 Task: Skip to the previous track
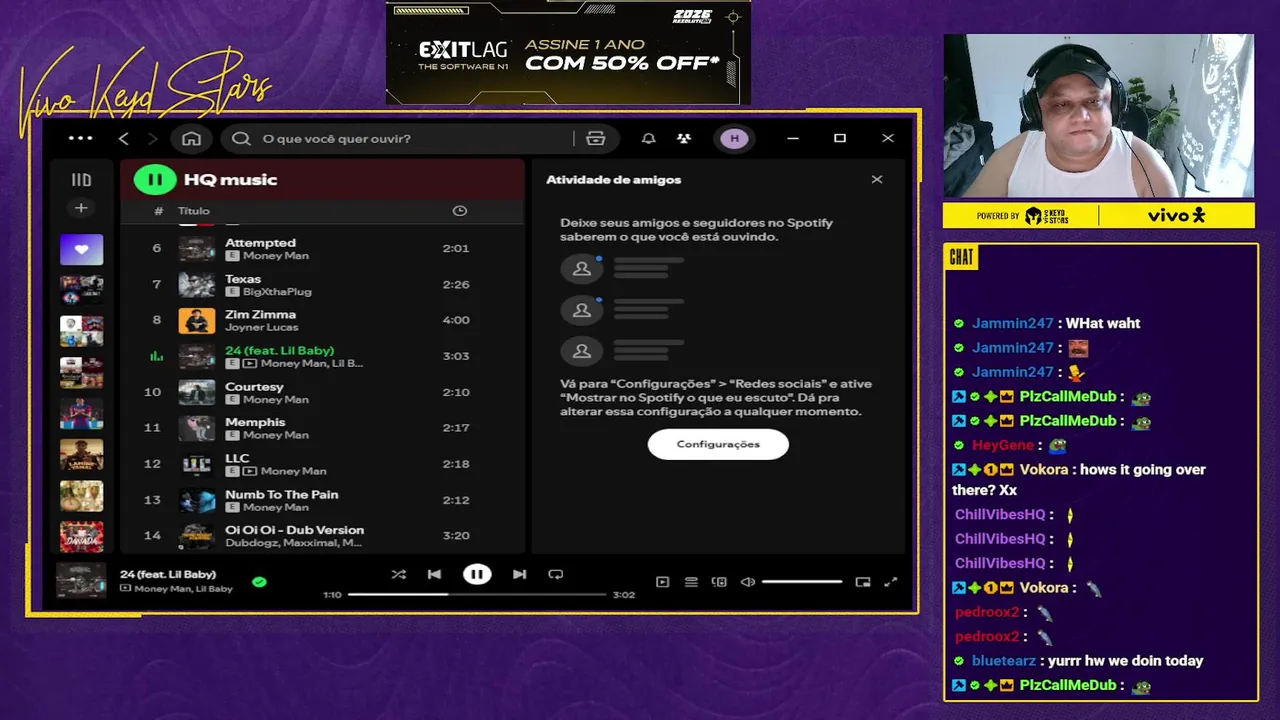click(434, 574)
